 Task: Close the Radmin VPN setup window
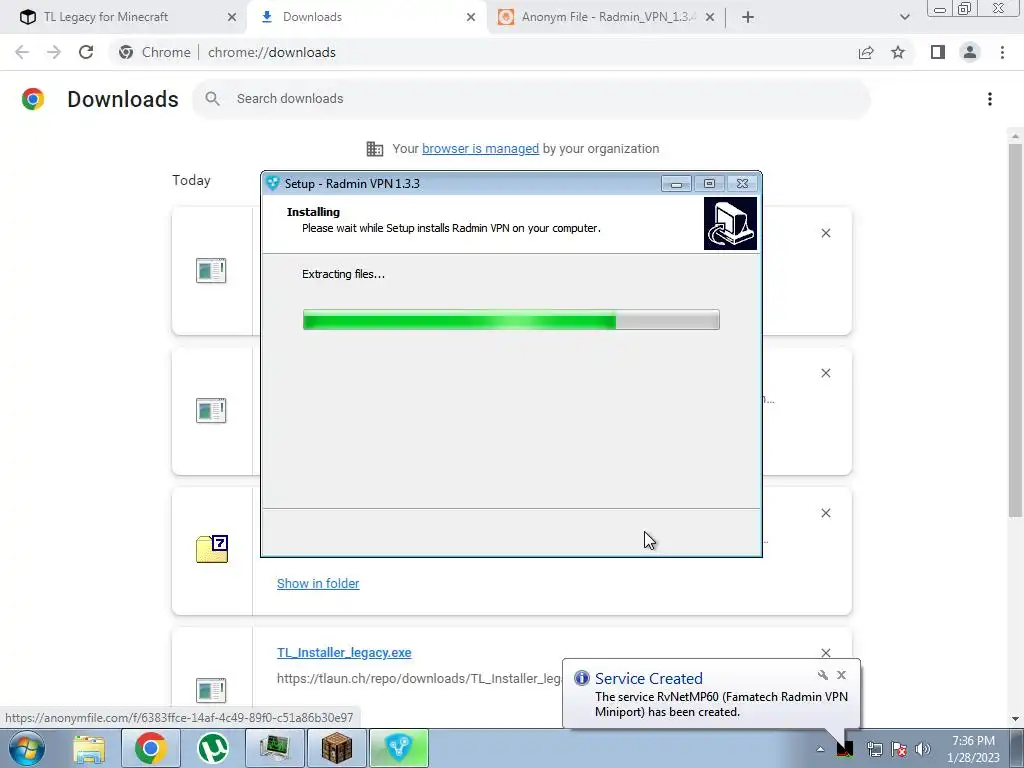click(743, 184)
